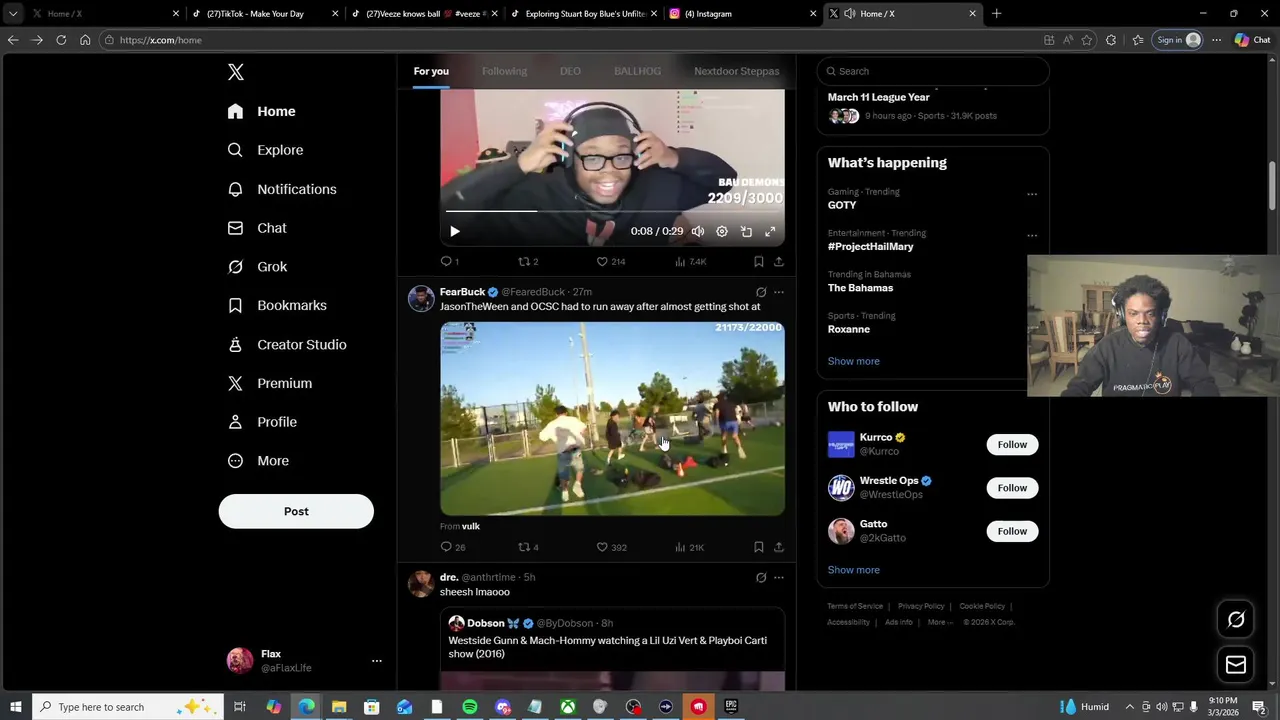Switch to the DEO timeline tab
The image size is (1280, 720).
570,71
